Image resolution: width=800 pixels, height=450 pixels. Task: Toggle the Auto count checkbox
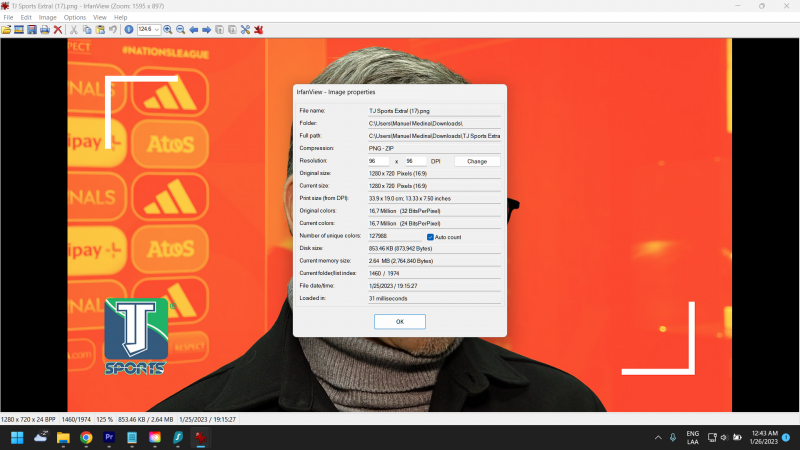tap(430, 236)
